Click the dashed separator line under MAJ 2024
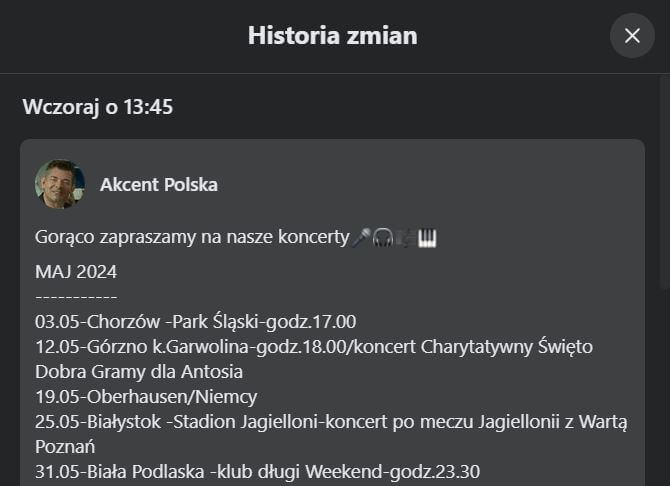Image resolution: width=670 pixels, height=486 pixels. click(76, 297)
